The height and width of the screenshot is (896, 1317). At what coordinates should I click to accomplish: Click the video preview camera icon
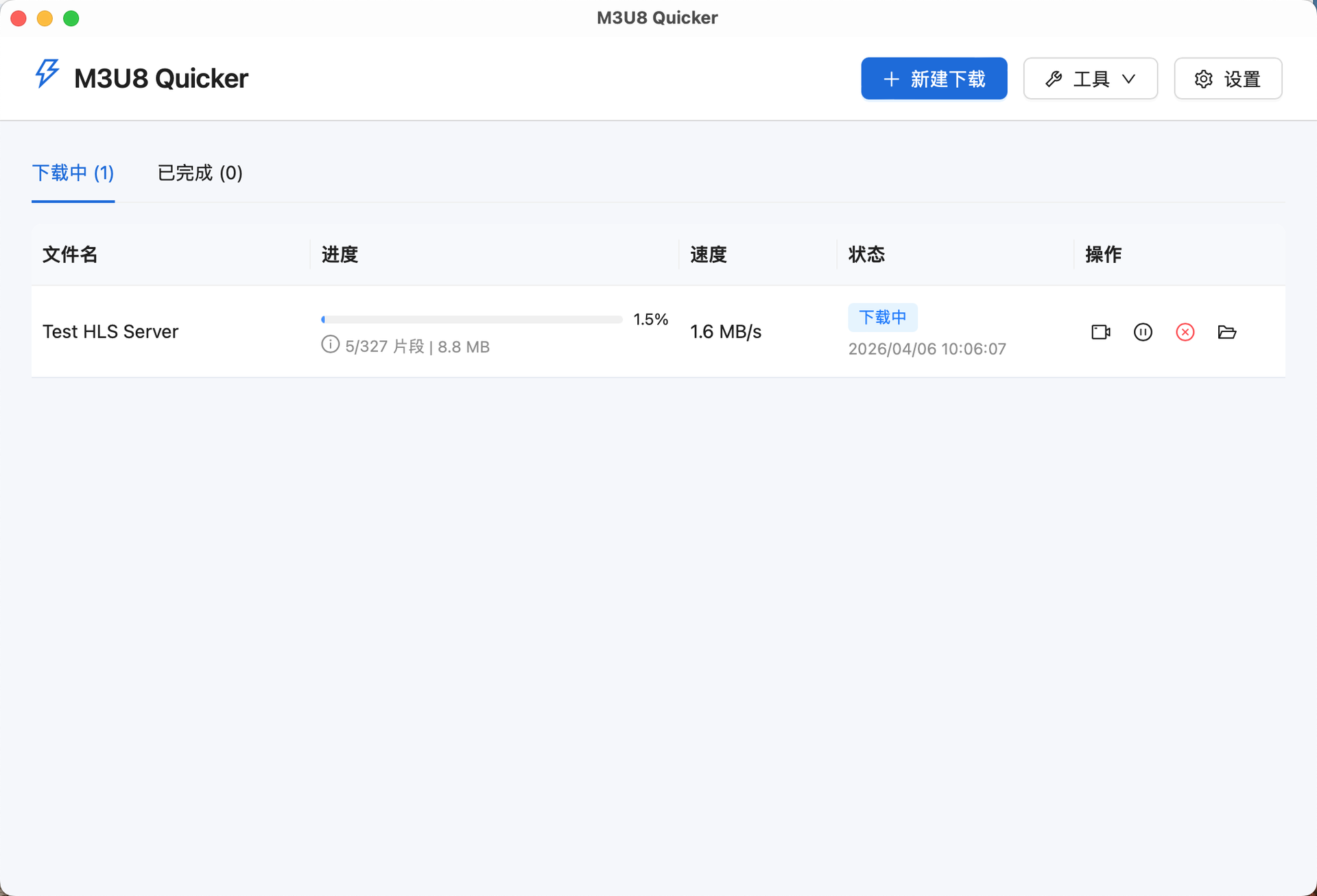(x=1100, y=332)
